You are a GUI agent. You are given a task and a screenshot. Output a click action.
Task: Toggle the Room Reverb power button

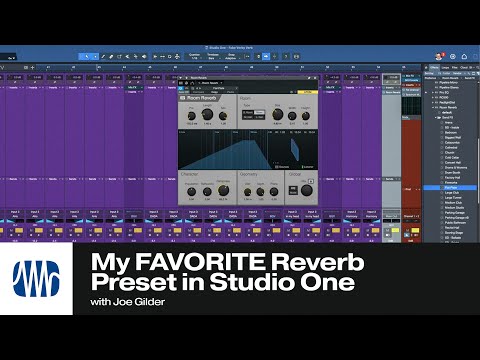183,98
